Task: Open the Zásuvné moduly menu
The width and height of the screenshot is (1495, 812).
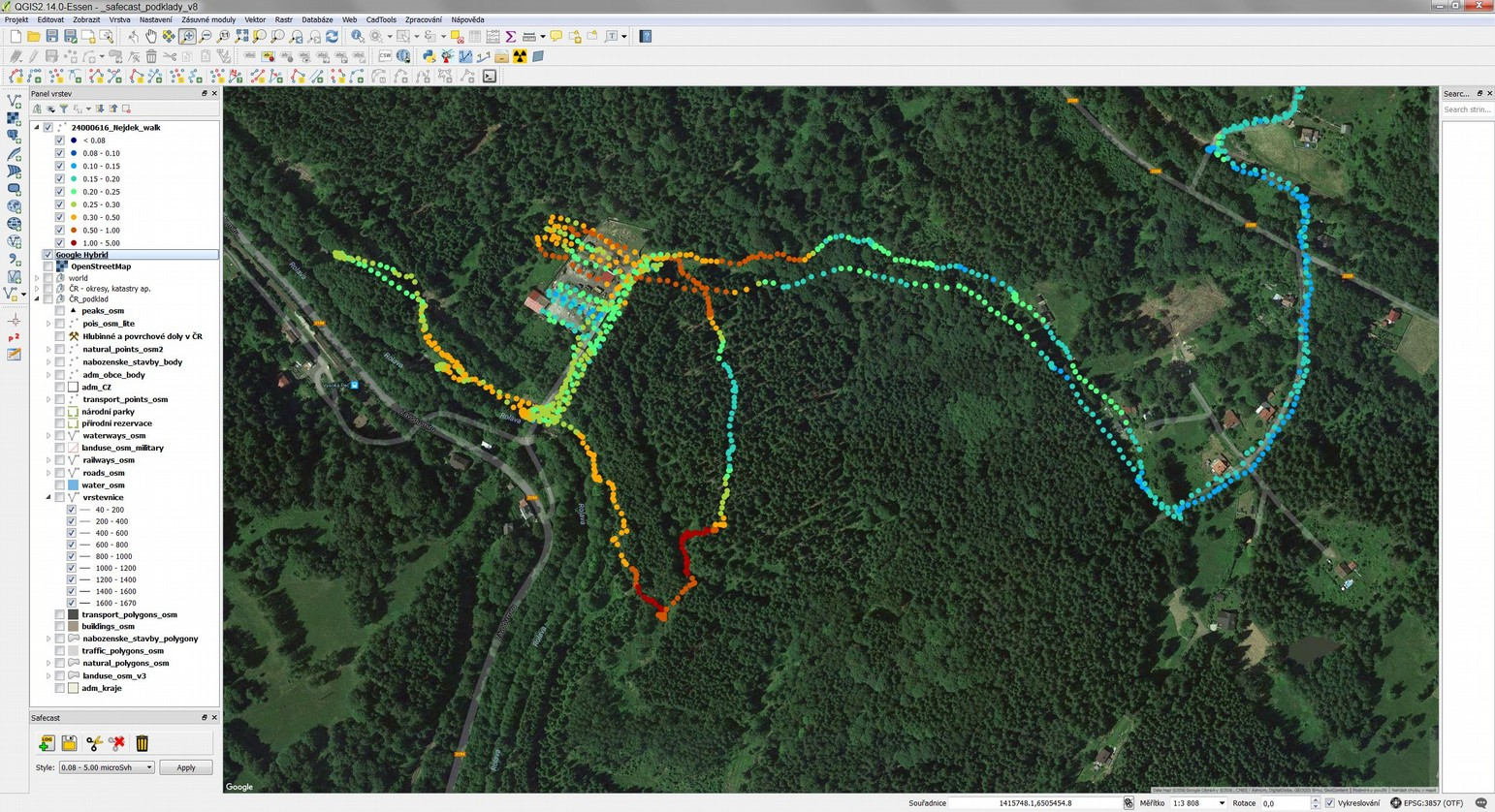Action: pyautogui.click(x=208, y=19)
